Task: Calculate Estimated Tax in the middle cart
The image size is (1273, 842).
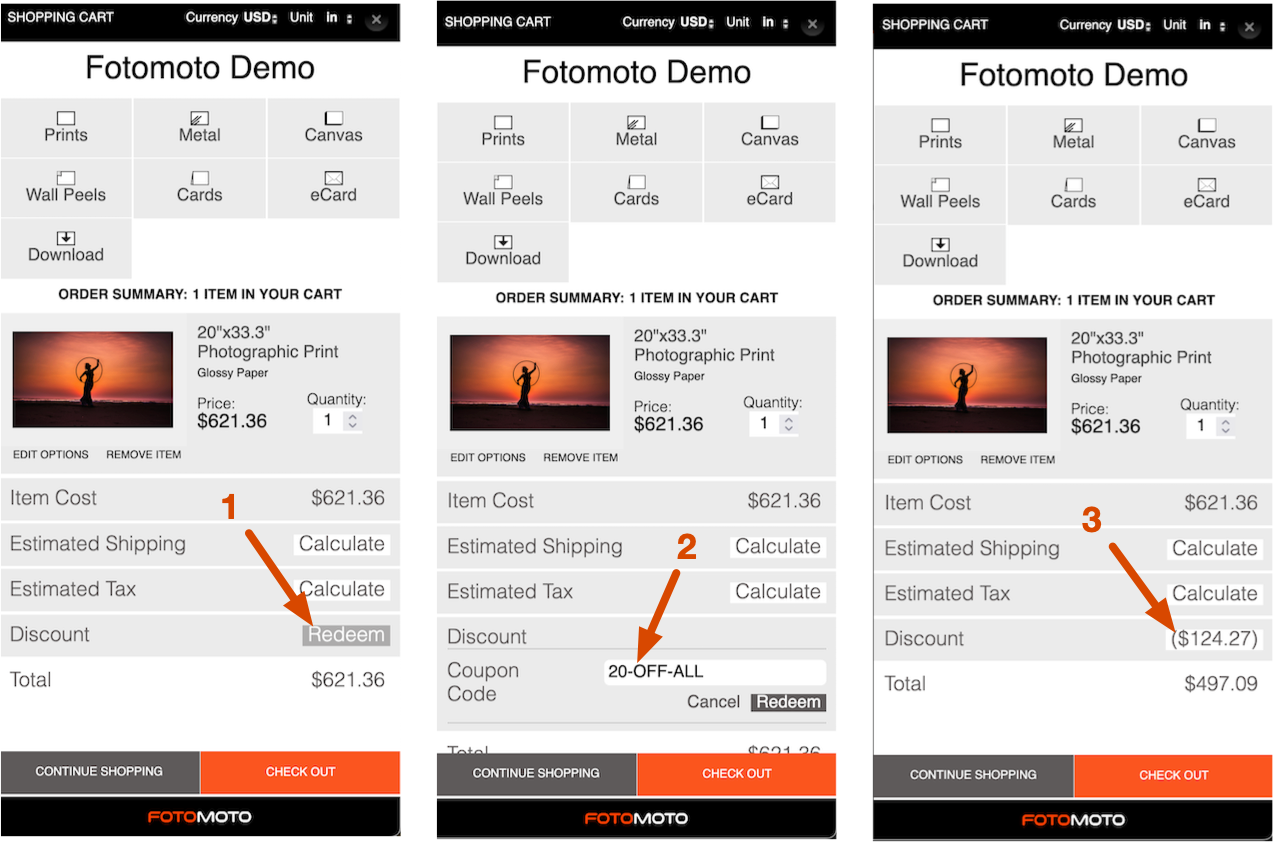Action: (x=778, y=592)
